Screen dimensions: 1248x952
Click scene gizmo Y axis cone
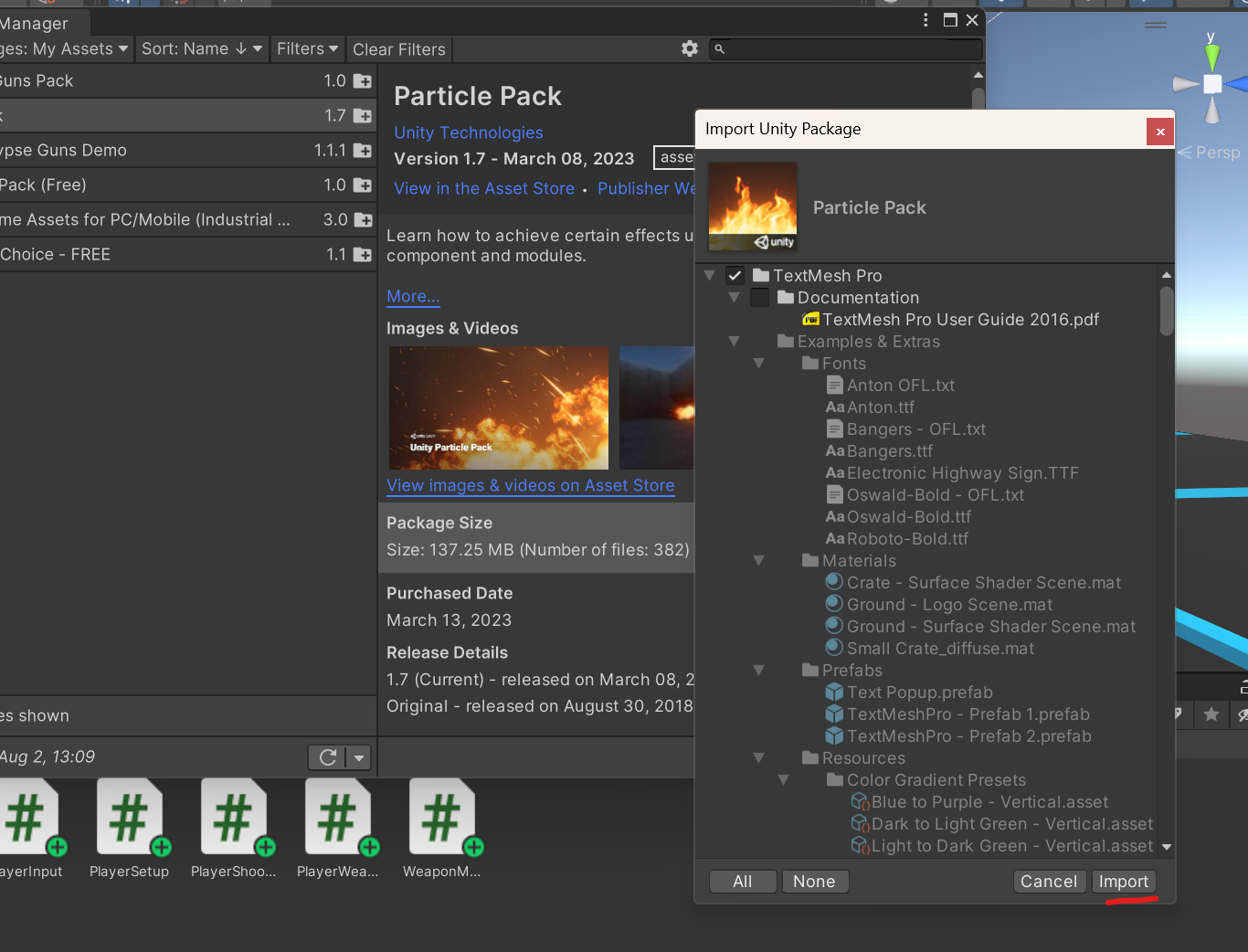pos(1211,57)
